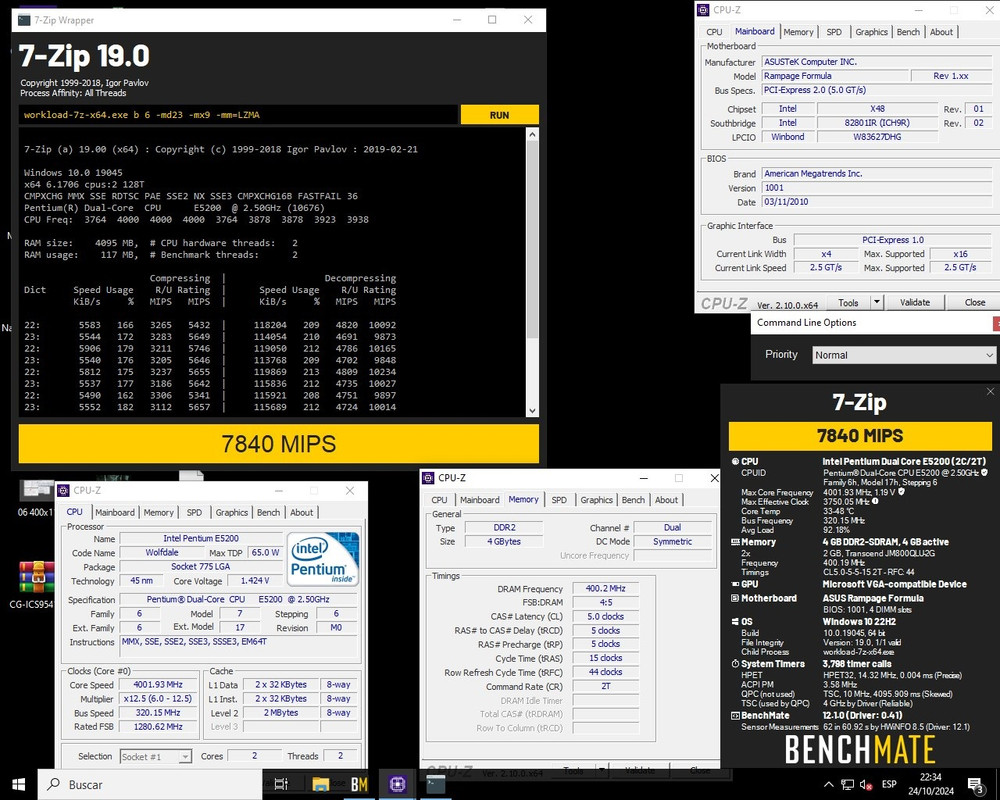The image size is (1000, 800).
Task: Click the 7-Zip output scrollbar down arrow
Action: 533,411
